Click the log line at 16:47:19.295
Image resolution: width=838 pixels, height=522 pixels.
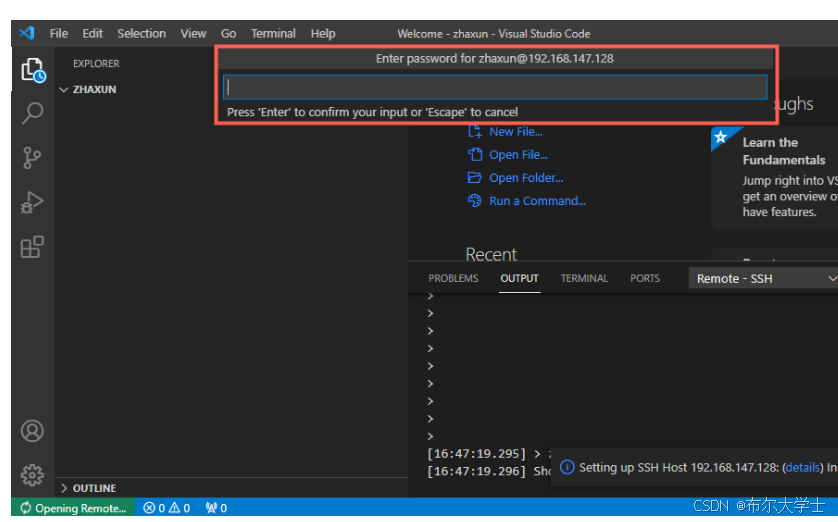point(488,454)
